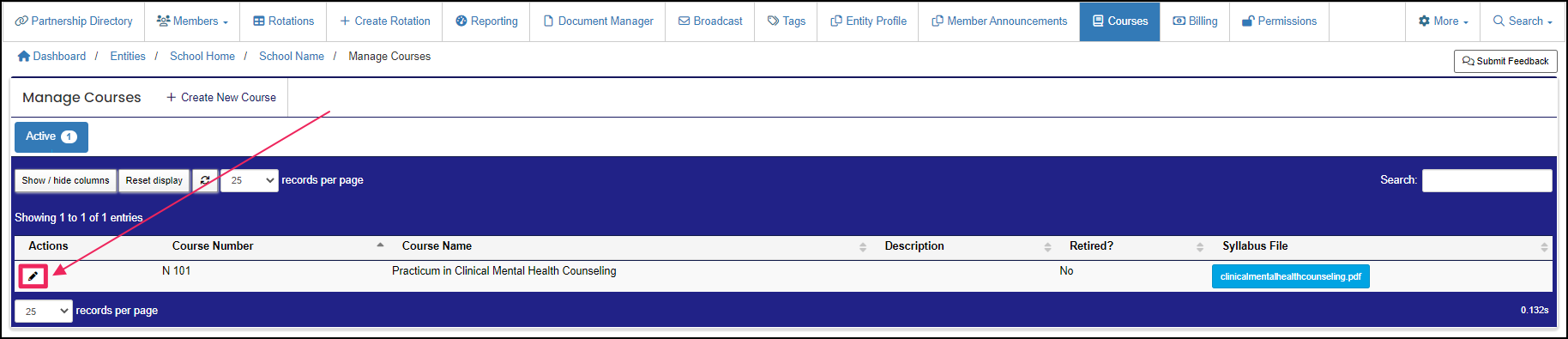Click the refresh table icon button

point(205,180)
